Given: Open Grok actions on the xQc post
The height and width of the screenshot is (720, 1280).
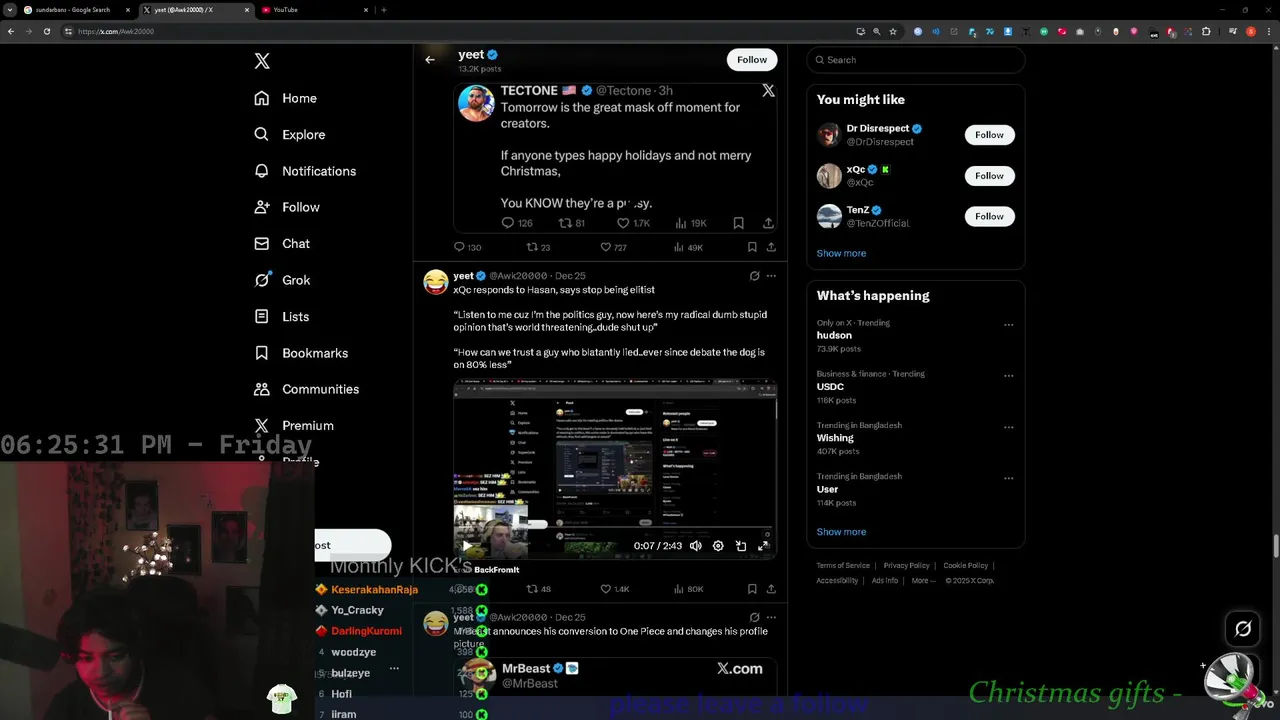Looking at the screenshot, I should (x=755, y=276).
